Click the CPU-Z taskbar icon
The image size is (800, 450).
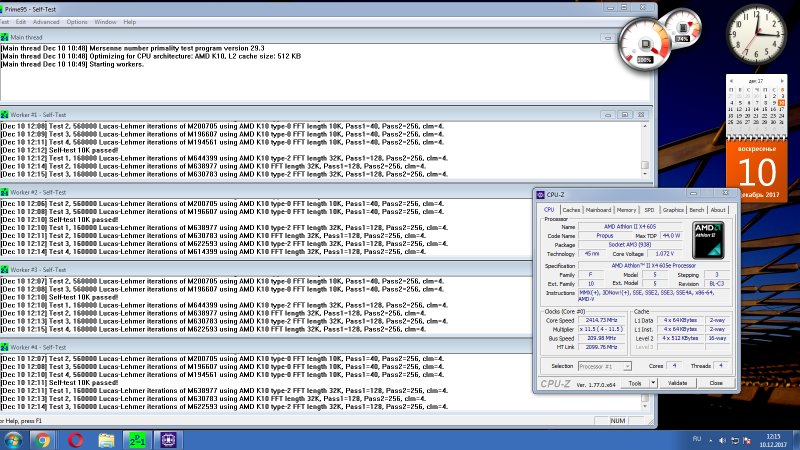click(x=167, y=439)
